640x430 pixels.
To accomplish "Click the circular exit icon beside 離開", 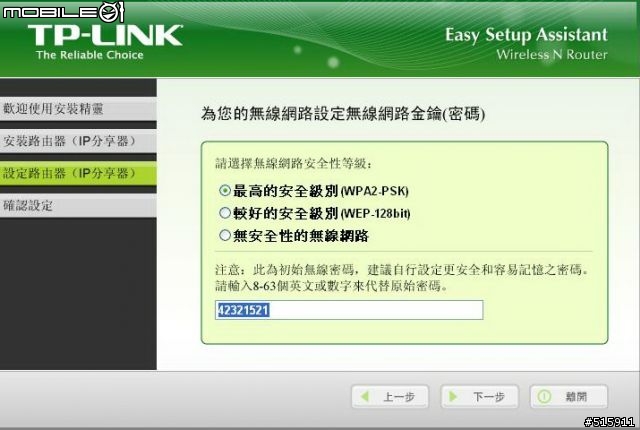I will coord(544,396).
